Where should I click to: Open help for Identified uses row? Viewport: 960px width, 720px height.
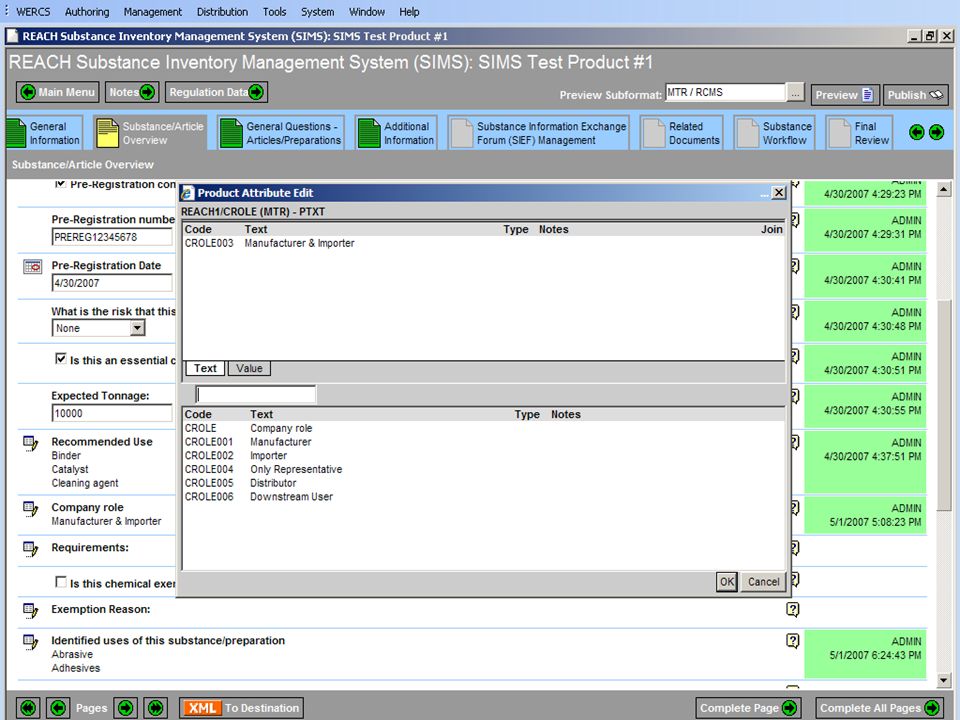click(x=793, y=641)
